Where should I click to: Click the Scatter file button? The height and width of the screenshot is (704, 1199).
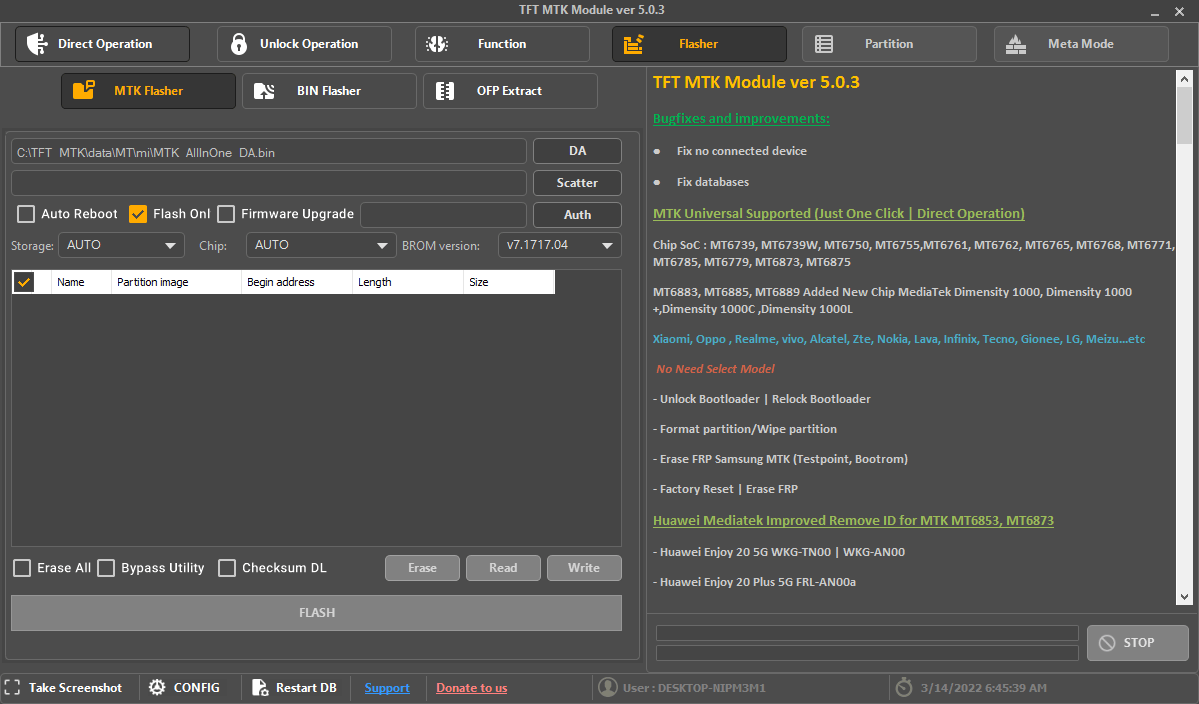(577, 182)
